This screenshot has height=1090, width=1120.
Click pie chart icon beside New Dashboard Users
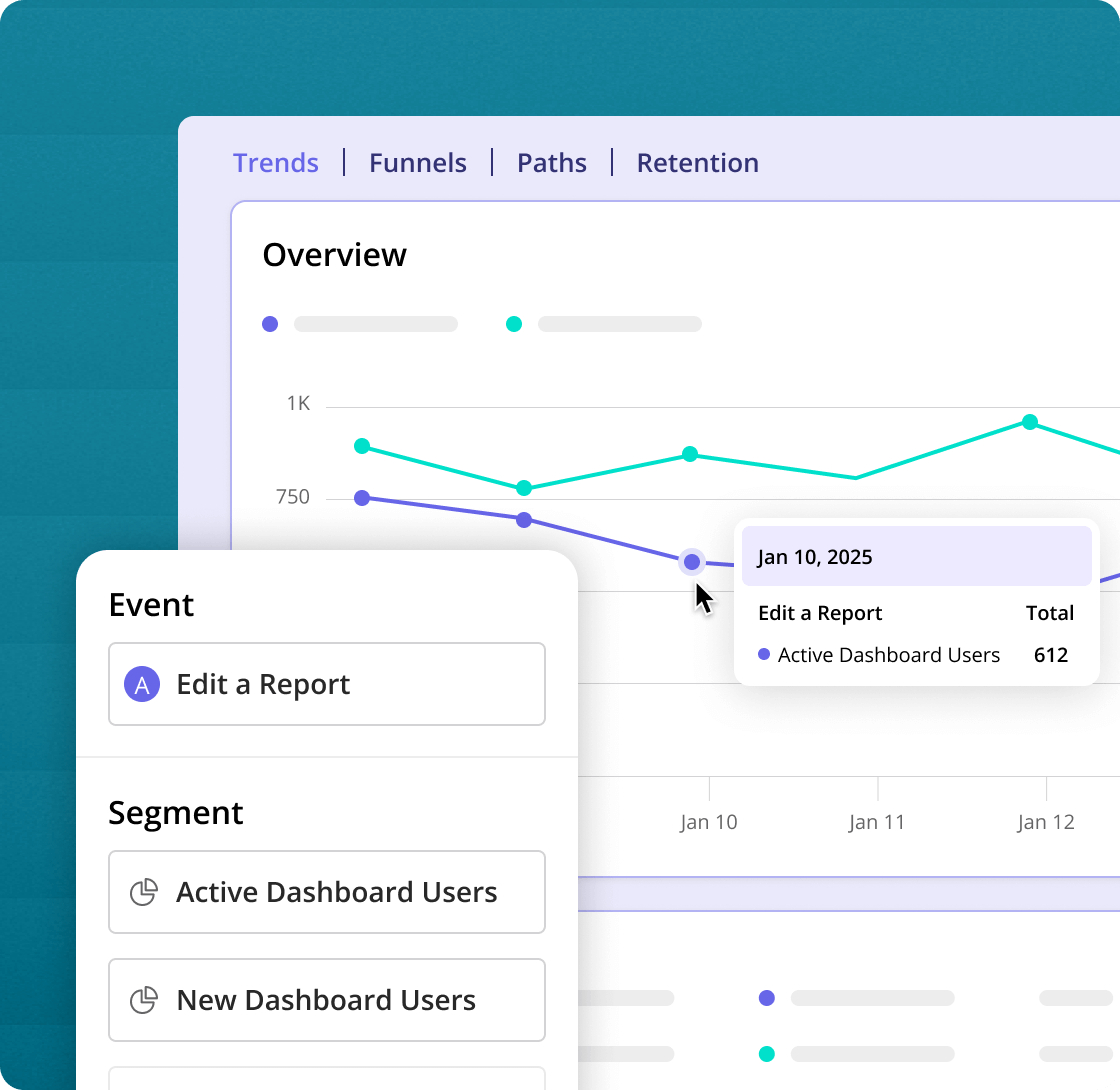[x=144, y=1000]
